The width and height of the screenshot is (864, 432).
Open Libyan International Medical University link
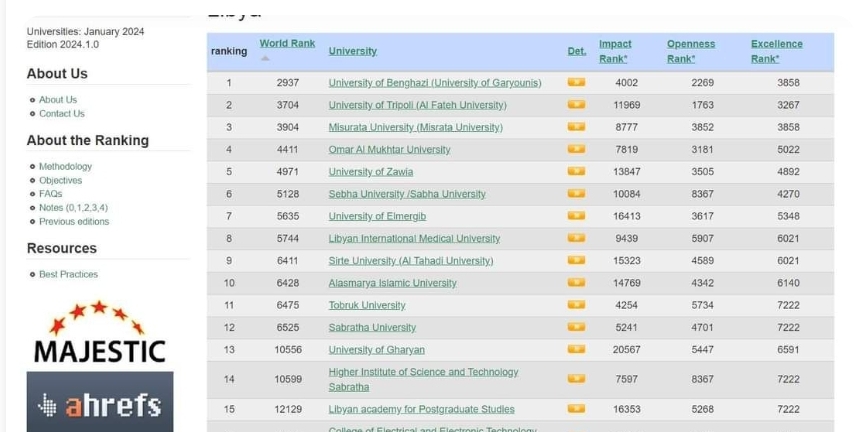(414, 239)
